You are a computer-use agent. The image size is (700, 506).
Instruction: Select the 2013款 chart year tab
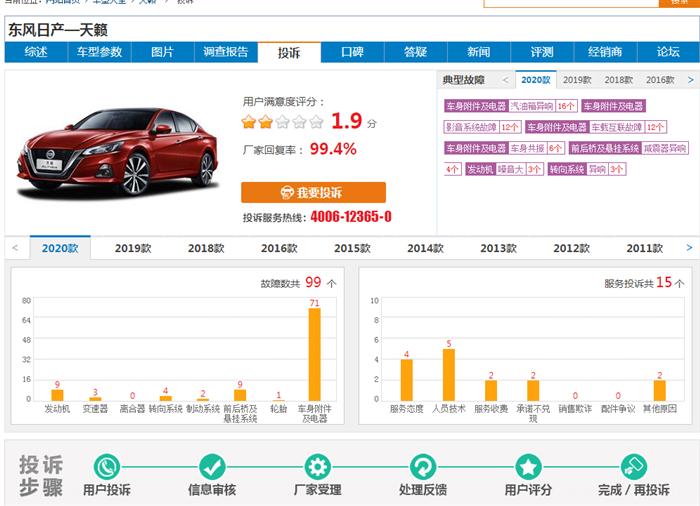pos(499,248)
